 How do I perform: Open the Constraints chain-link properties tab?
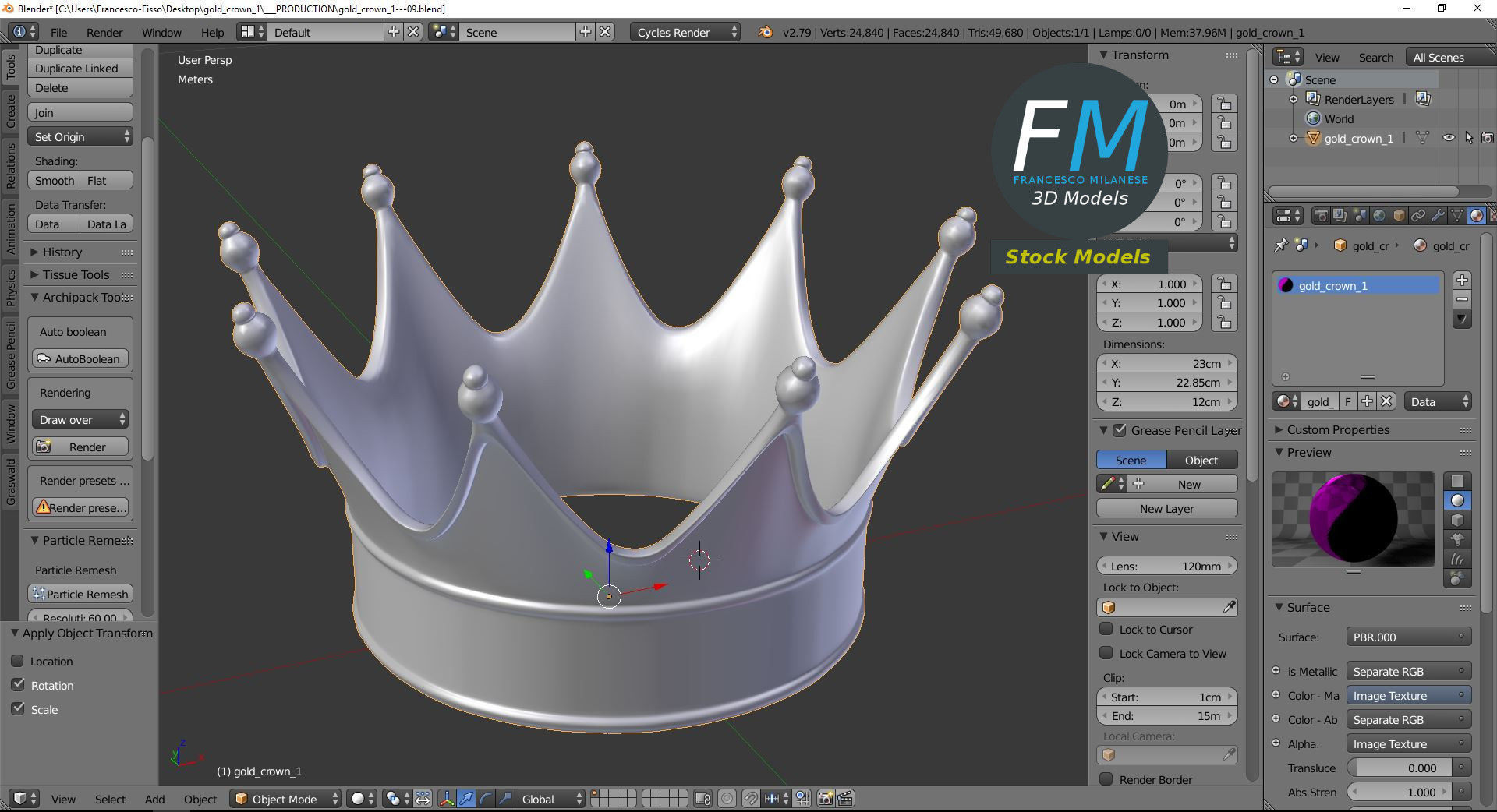[x=1418, y=216]
